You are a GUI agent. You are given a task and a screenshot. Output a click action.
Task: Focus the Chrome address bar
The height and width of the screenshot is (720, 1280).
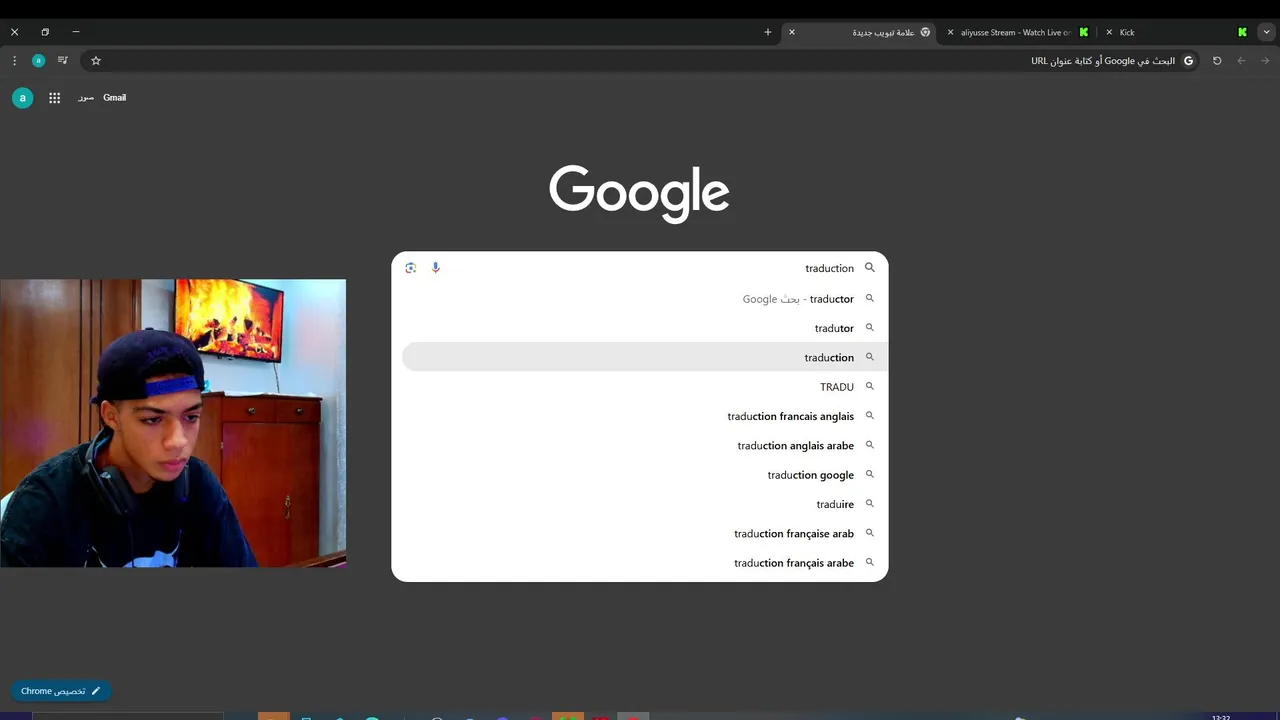click(x=640, y=61)
